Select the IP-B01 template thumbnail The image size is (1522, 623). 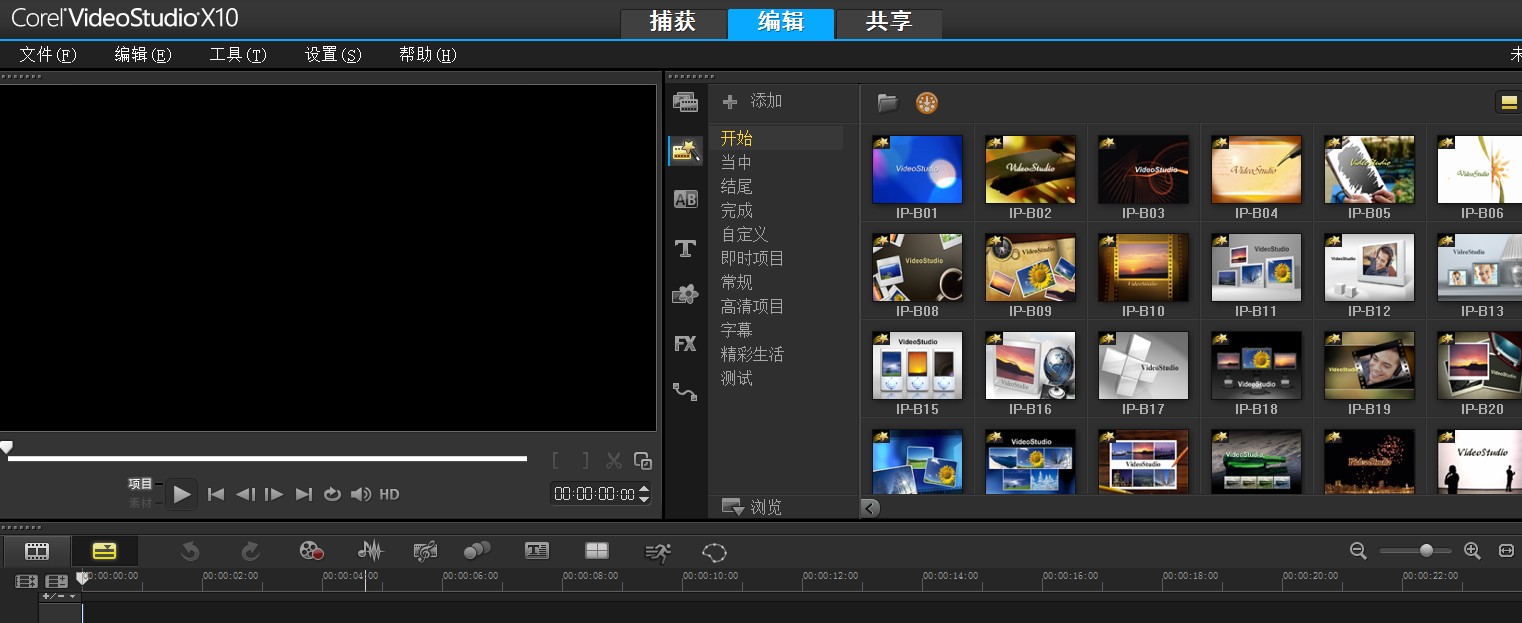(x=917, y=170)
